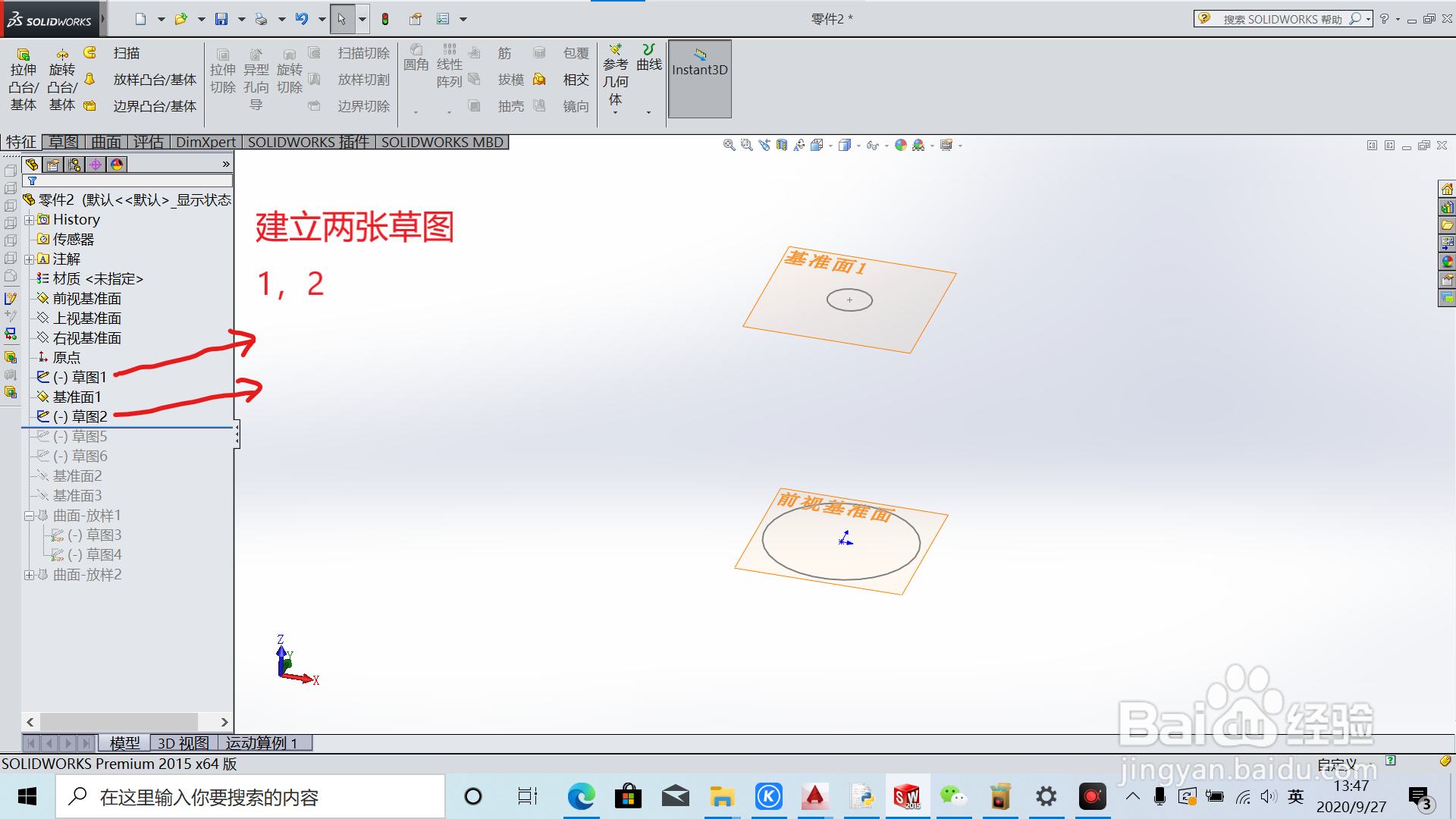Open the DisplayManager tab

coord(117,165)
